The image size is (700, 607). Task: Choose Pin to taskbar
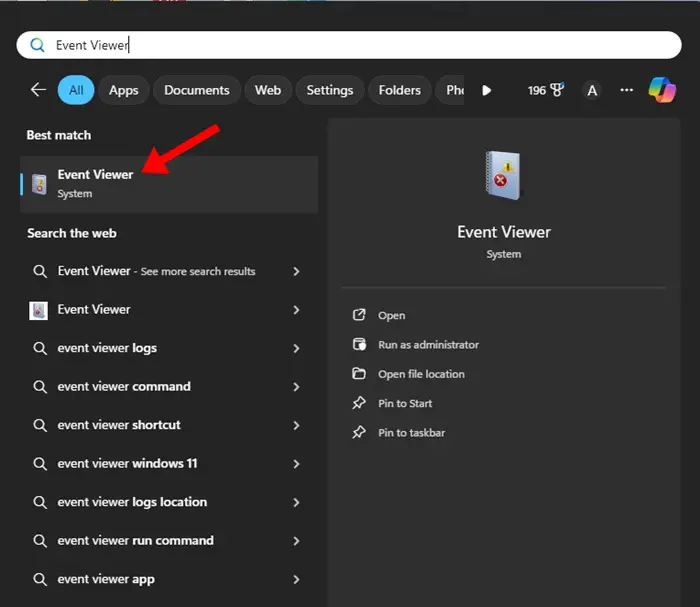(x=411, y=433)
